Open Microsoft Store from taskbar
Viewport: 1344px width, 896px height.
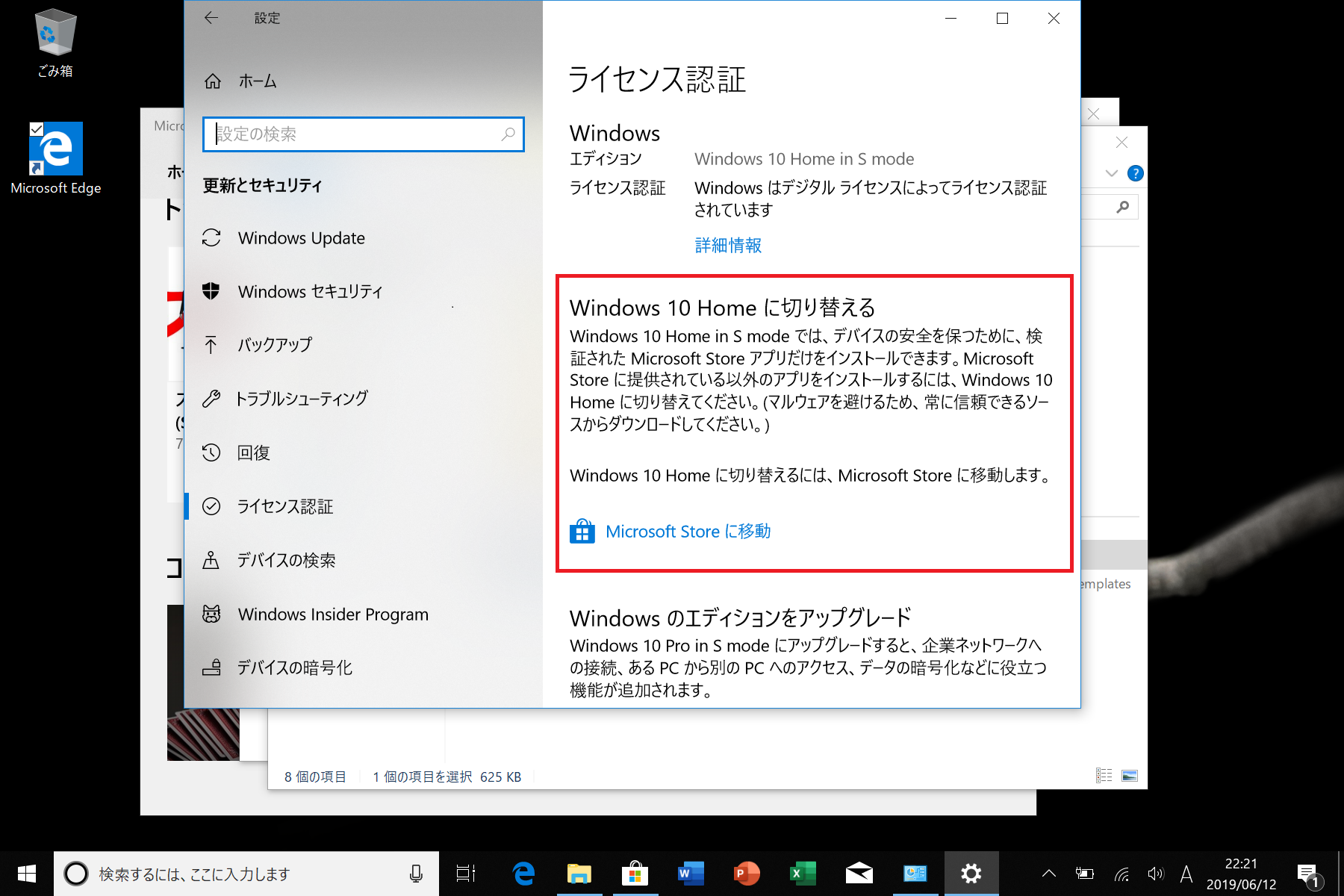[635, 874]
